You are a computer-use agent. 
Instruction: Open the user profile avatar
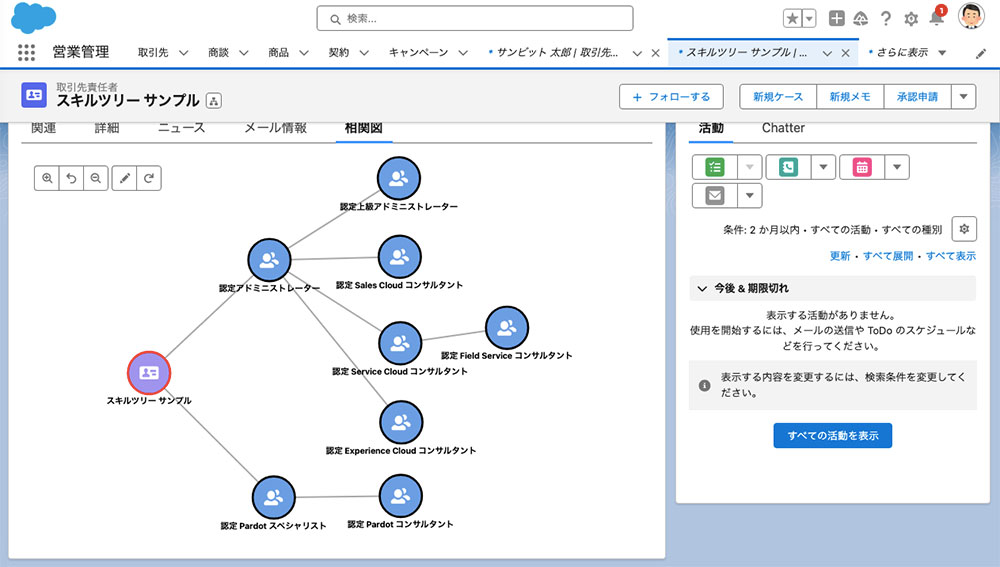pos(971,16)
